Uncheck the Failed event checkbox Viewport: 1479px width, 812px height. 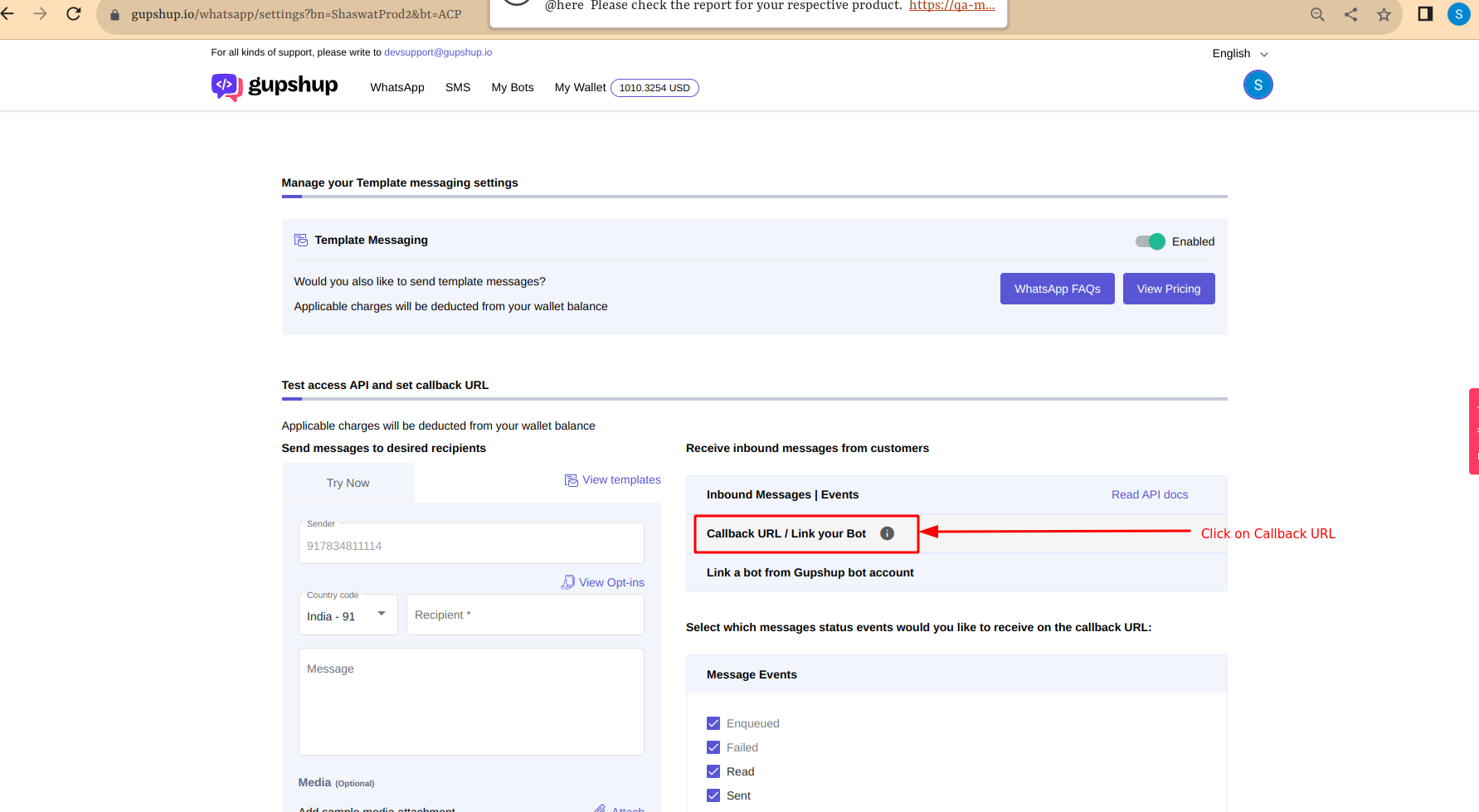coord(713,747)
